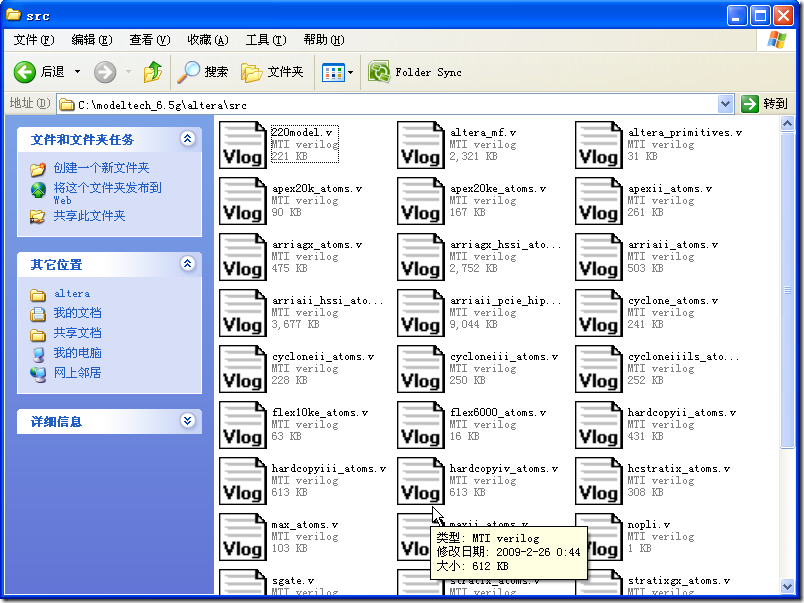Viewport: 804px width, 603px height.
Task: Open the 文件(F) menu
Action: tap(33, 40)
